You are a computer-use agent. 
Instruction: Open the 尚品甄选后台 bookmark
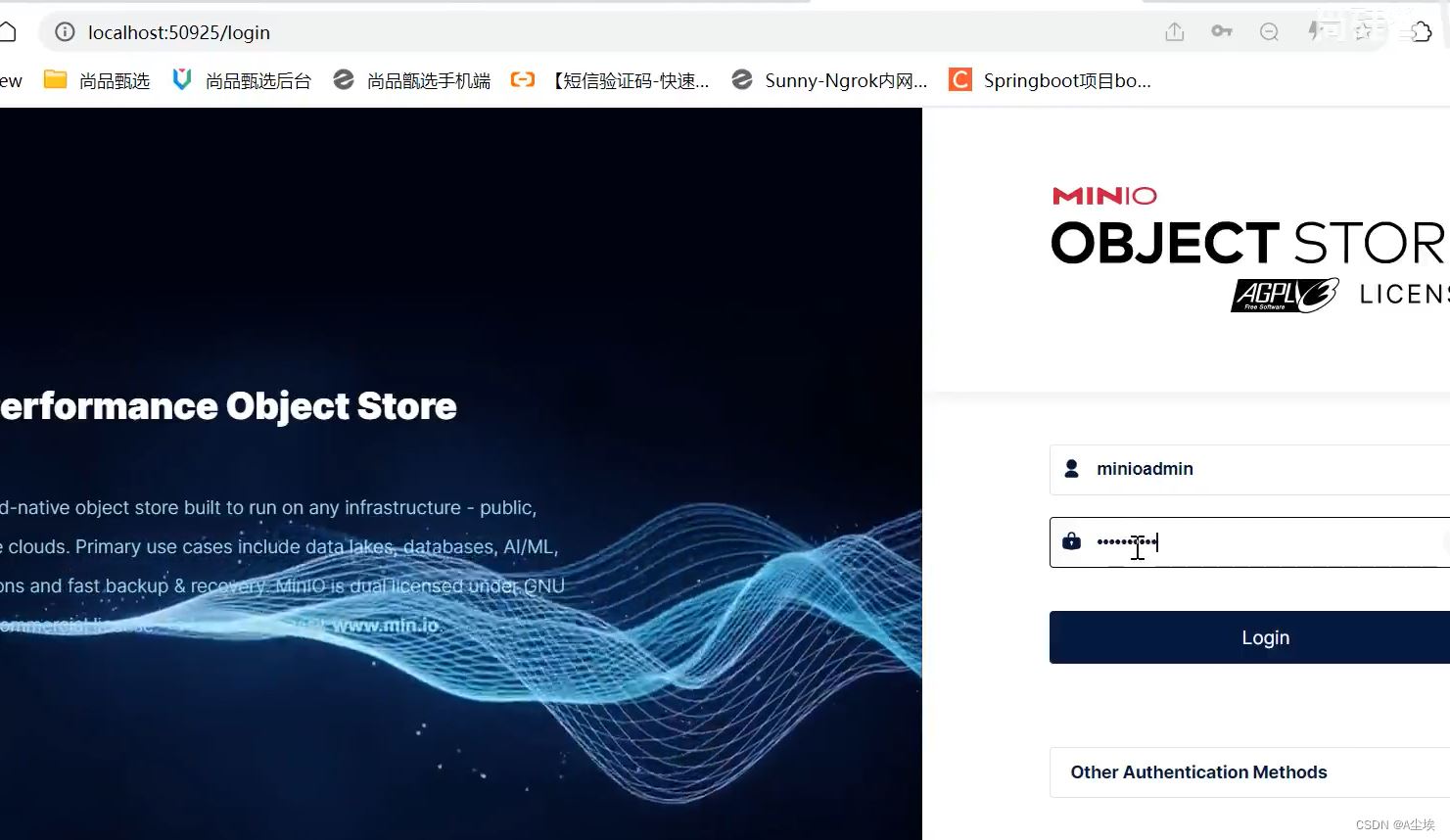(241, 80)
